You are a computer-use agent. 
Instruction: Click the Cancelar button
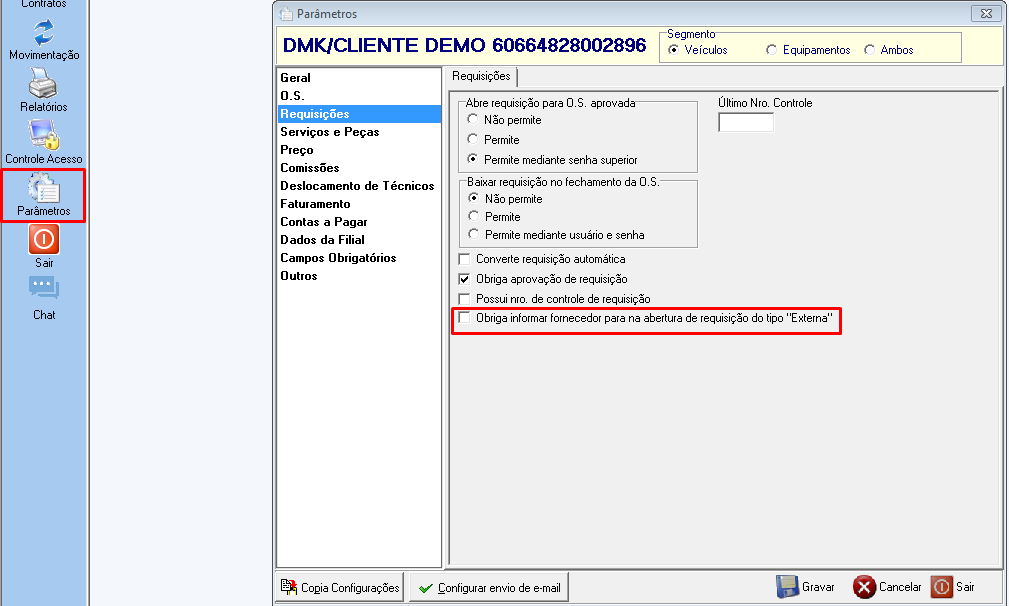click(x=887, y=587)
